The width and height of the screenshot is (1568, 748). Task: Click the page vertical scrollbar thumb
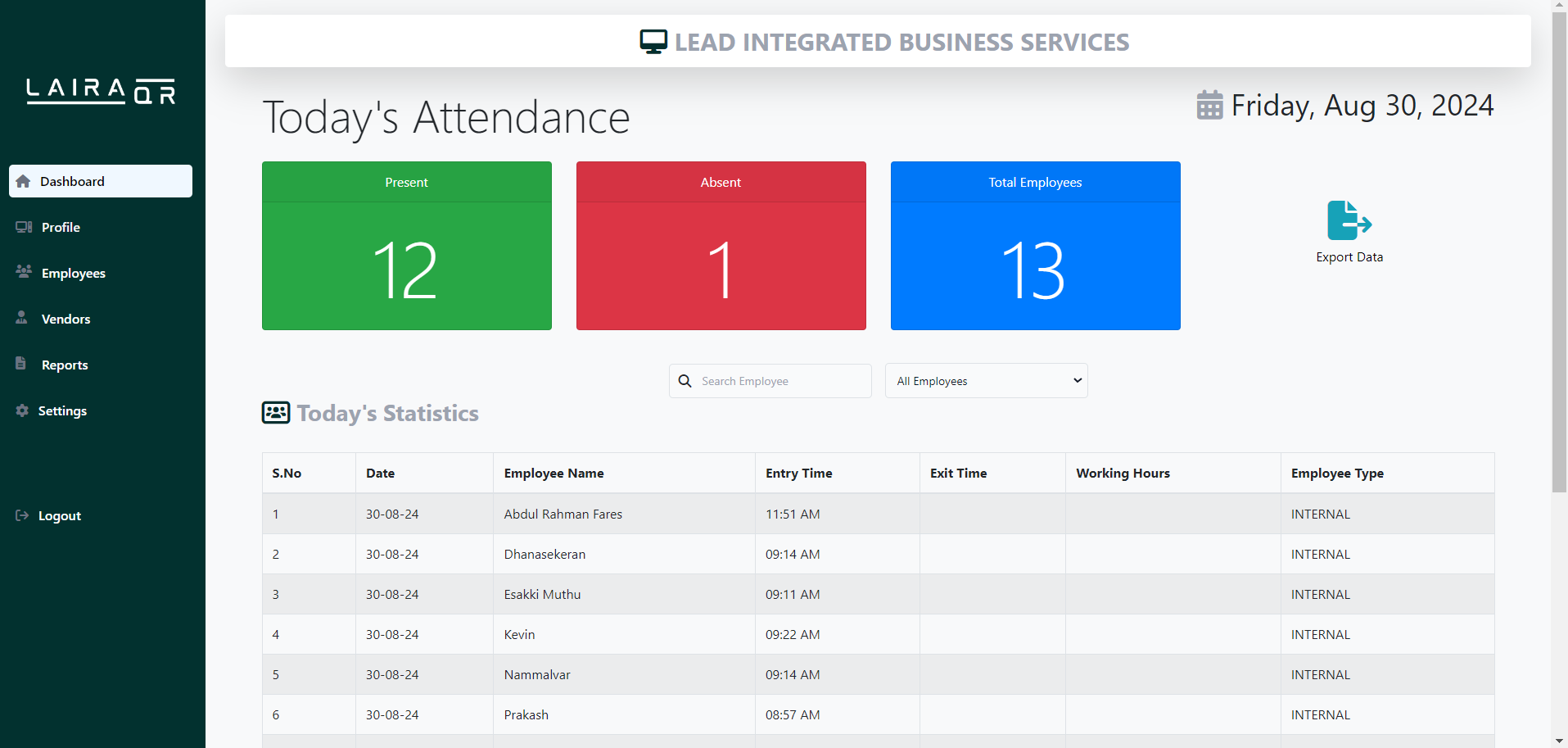(x=1559, y=246)
